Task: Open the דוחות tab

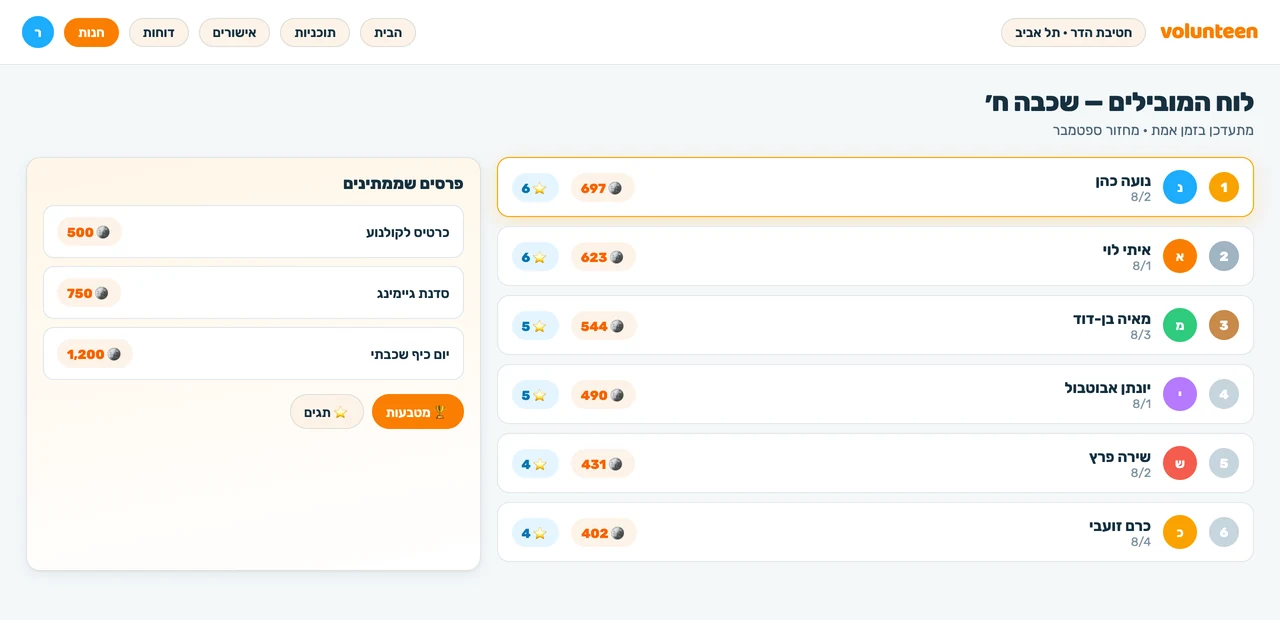Action: [159, 32]
